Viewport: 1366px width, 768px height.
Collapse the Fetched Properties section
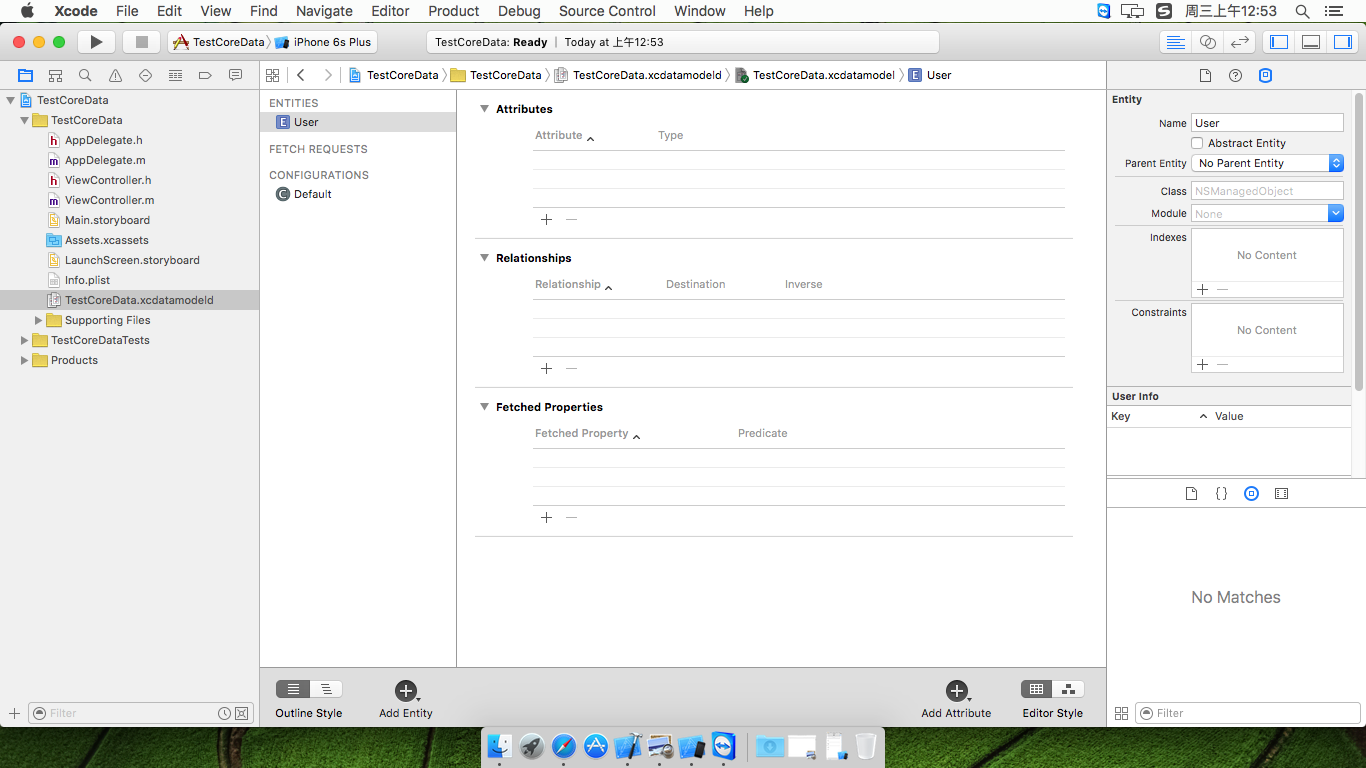coord(484,407)
